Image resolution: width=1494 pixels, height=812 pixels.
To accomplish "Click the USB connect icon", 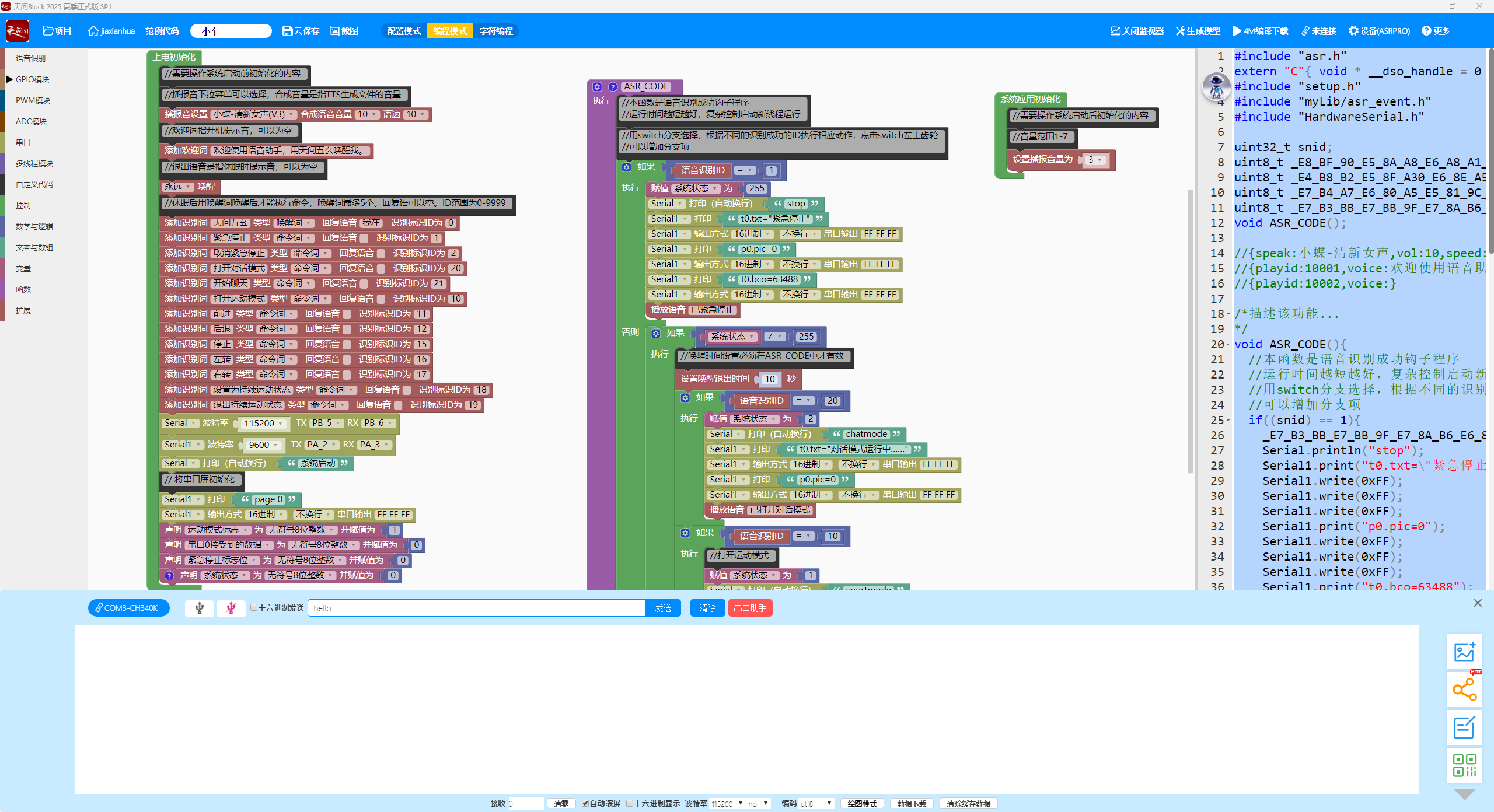I will pos(200,608).
